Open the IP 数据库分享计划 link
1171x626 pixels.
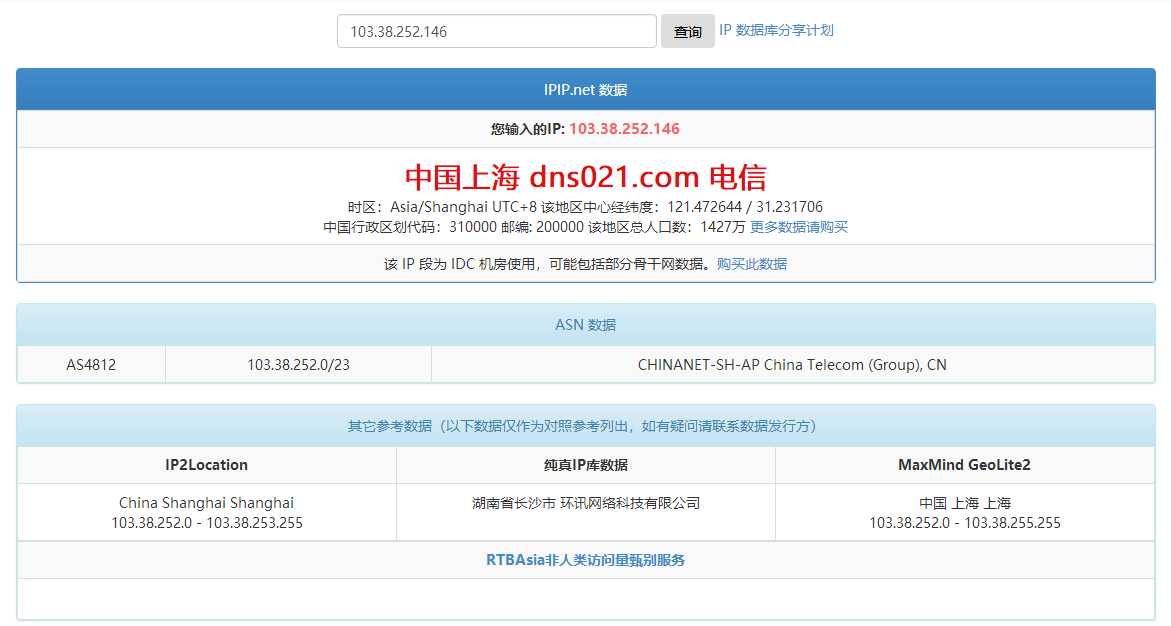[776, 31]
